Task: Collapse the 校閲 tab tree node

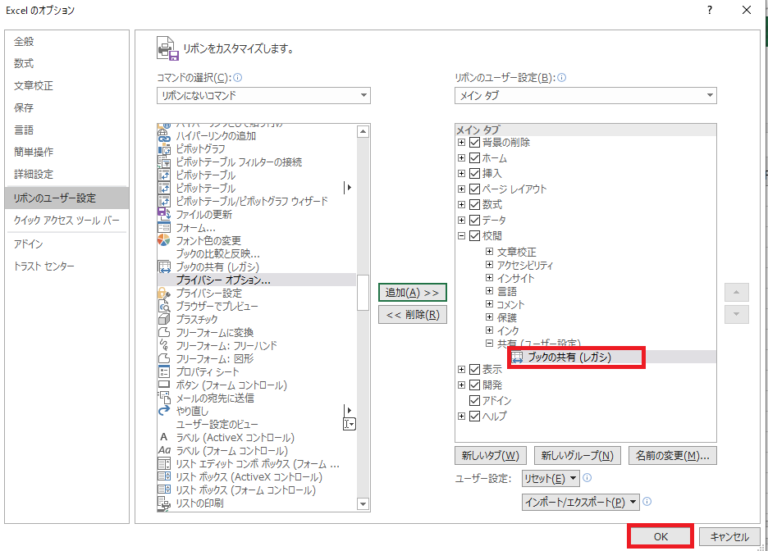Action: pyautogui.click(x=461, y=237)
